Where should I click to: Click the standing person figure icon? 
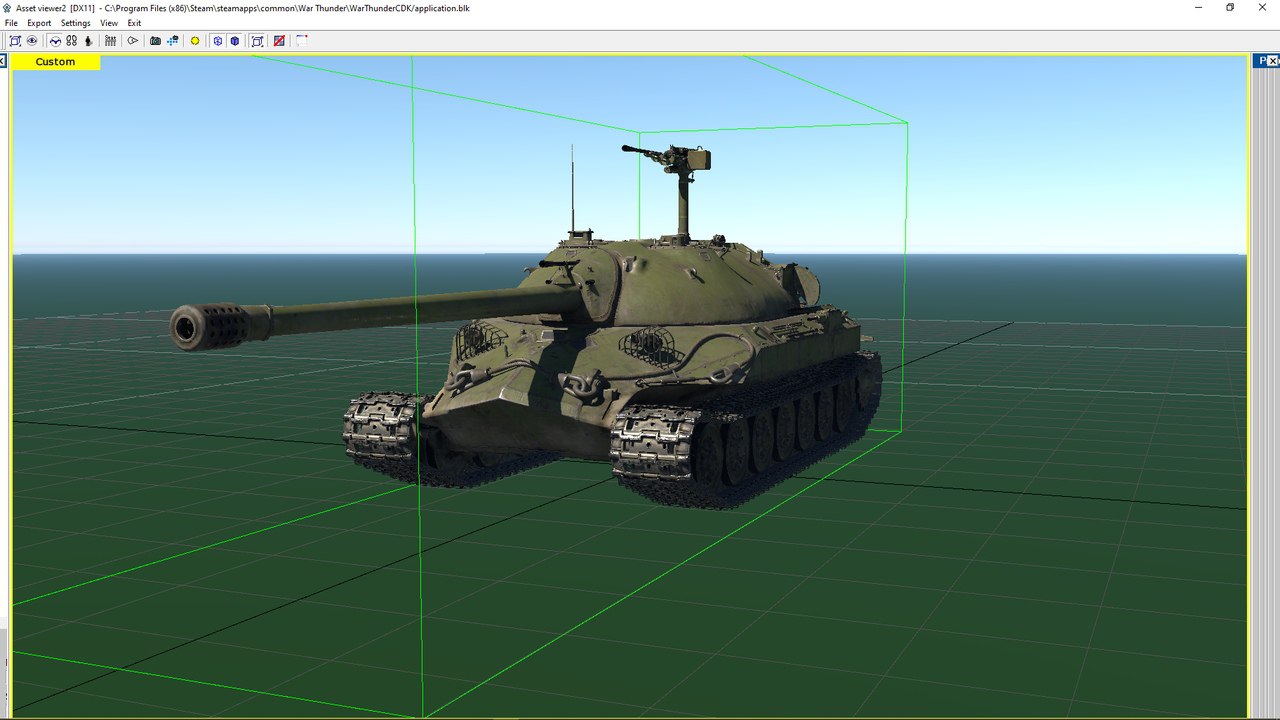tap(88, 41)
